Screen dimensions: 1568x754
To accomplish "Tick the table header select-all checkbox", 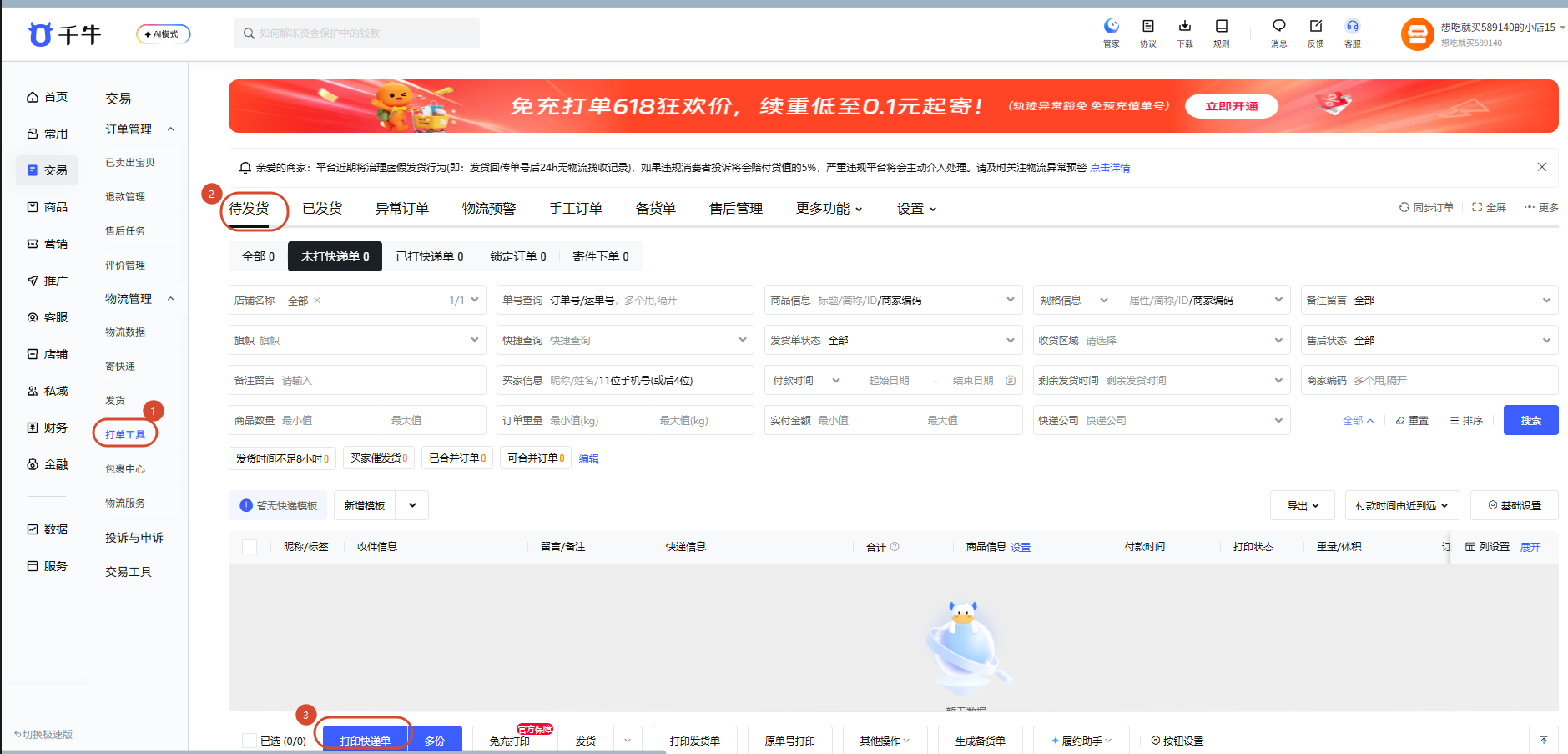I will (x=249, y=547).
